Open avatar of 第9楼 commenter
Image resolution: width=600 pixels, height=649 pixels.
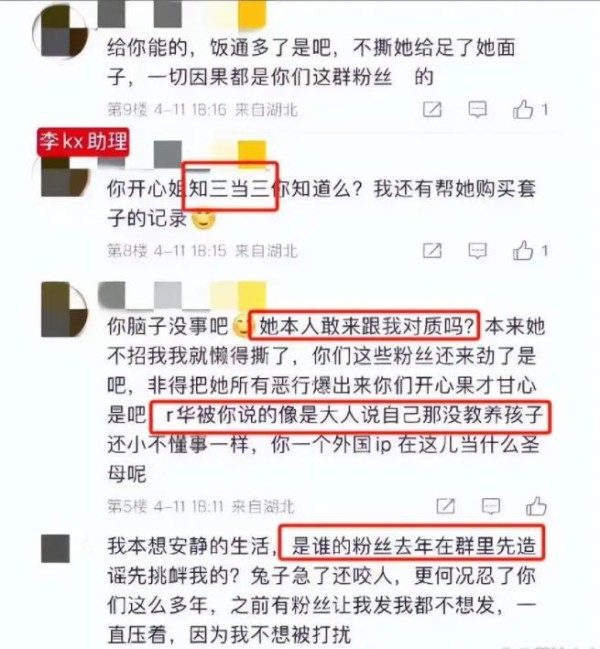point(61,31)
